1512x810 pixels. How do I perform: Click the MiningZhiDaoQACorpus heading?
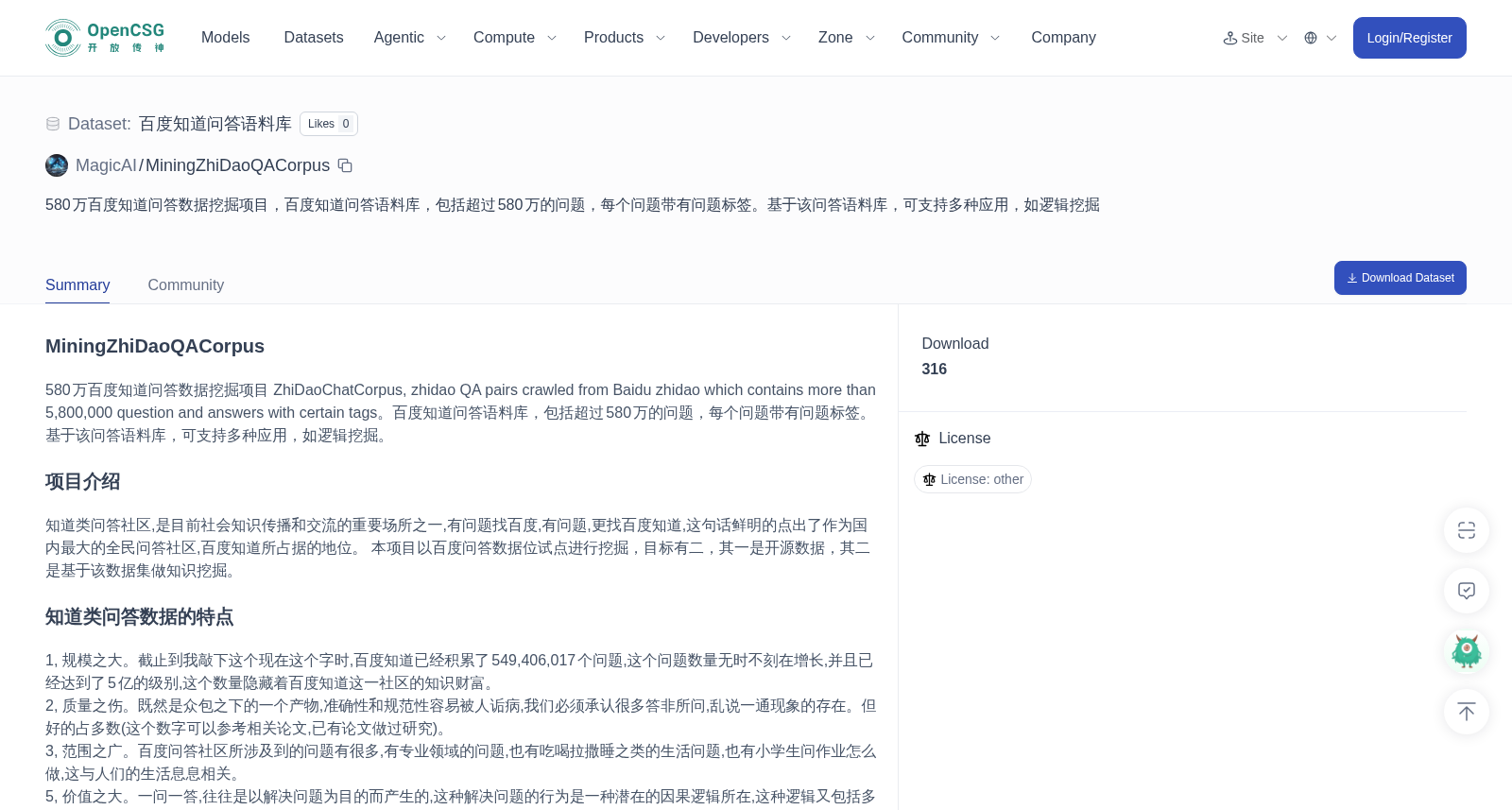pyautogui.click(x=155, y=346)
